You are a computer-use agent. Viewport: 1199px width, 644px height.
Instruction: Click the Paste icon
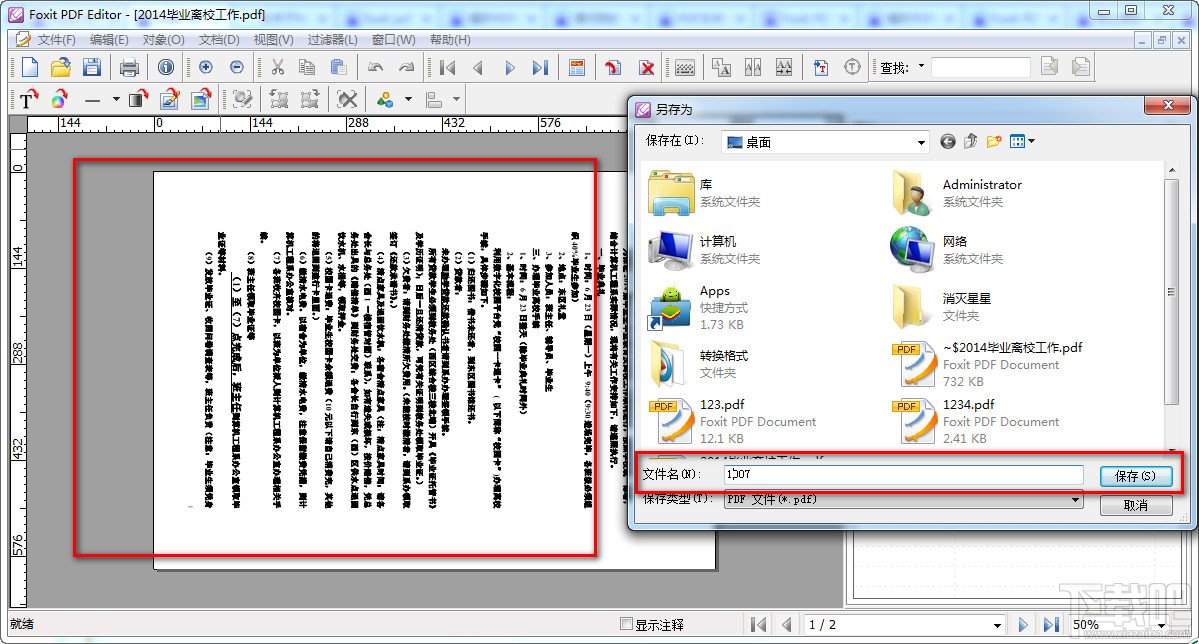pos(340,68)
